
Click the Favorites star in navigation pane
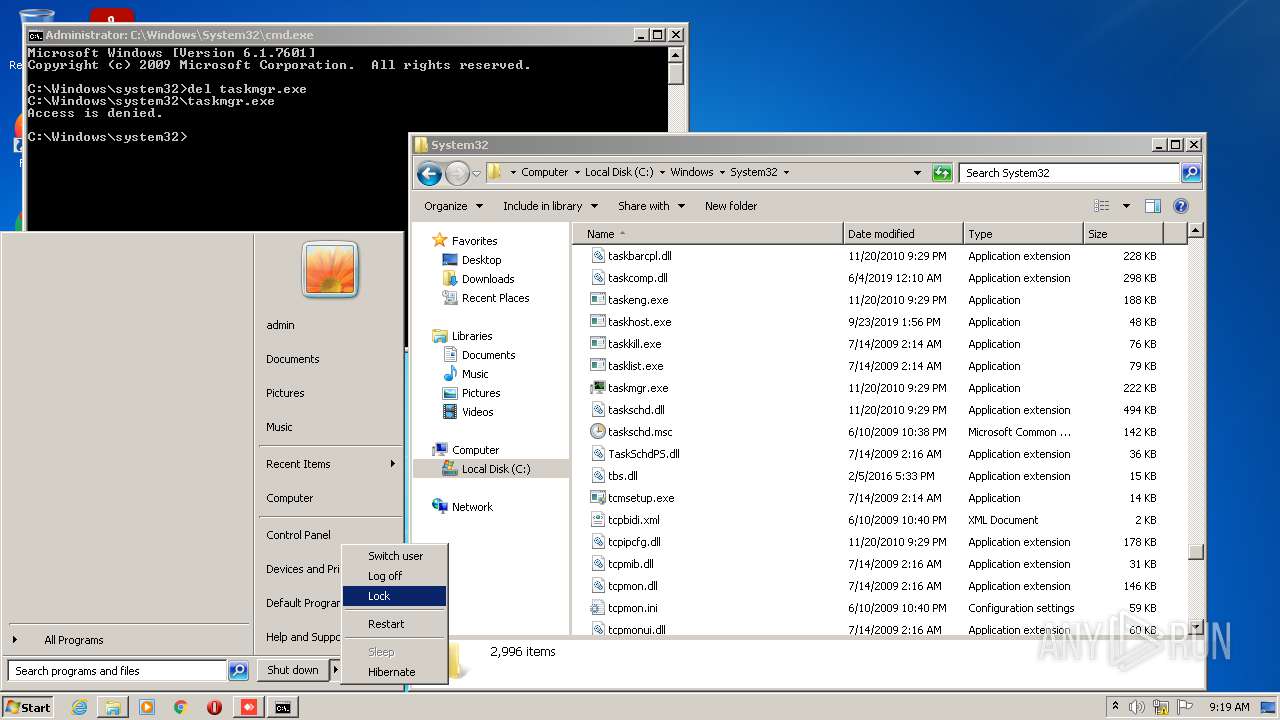tap(439, 240)
